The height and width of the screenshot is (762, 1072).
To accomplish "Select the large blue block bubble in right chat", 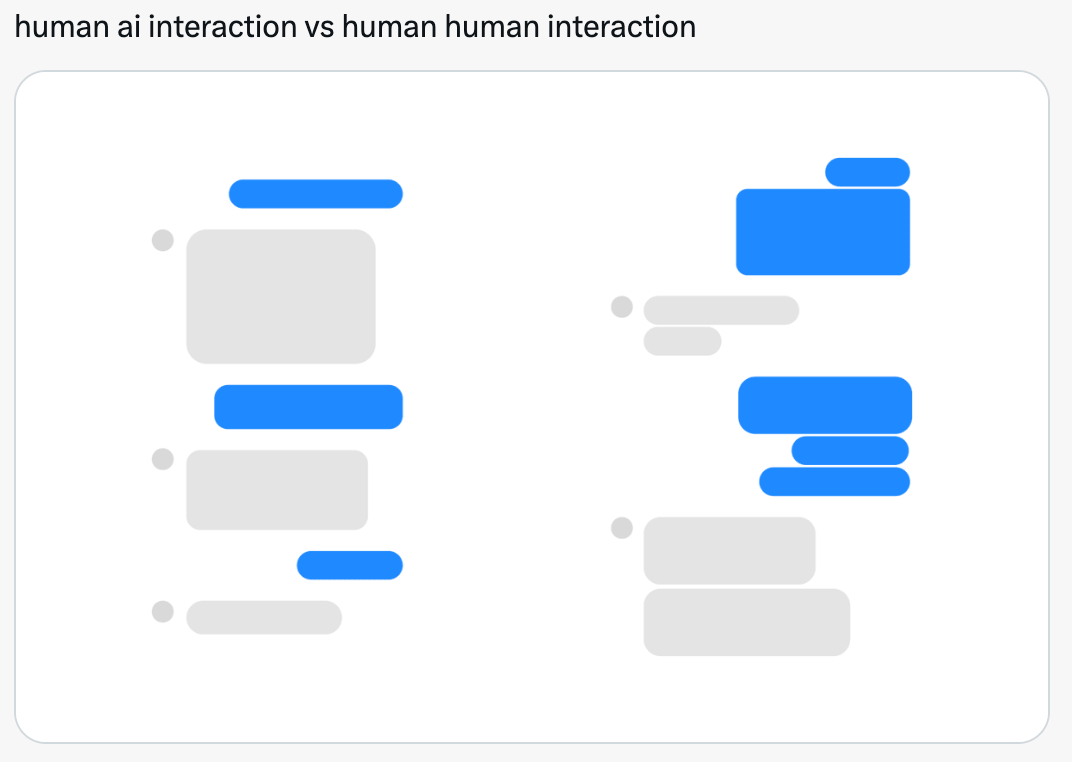I will point(823,232).
